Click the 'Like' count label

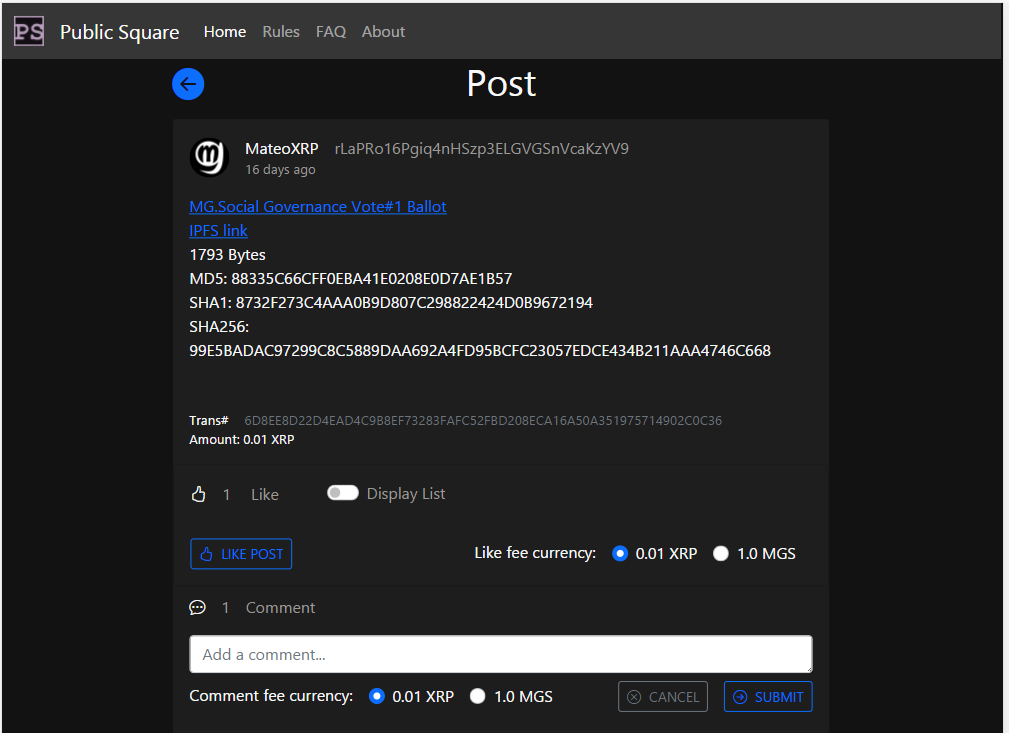264,494
